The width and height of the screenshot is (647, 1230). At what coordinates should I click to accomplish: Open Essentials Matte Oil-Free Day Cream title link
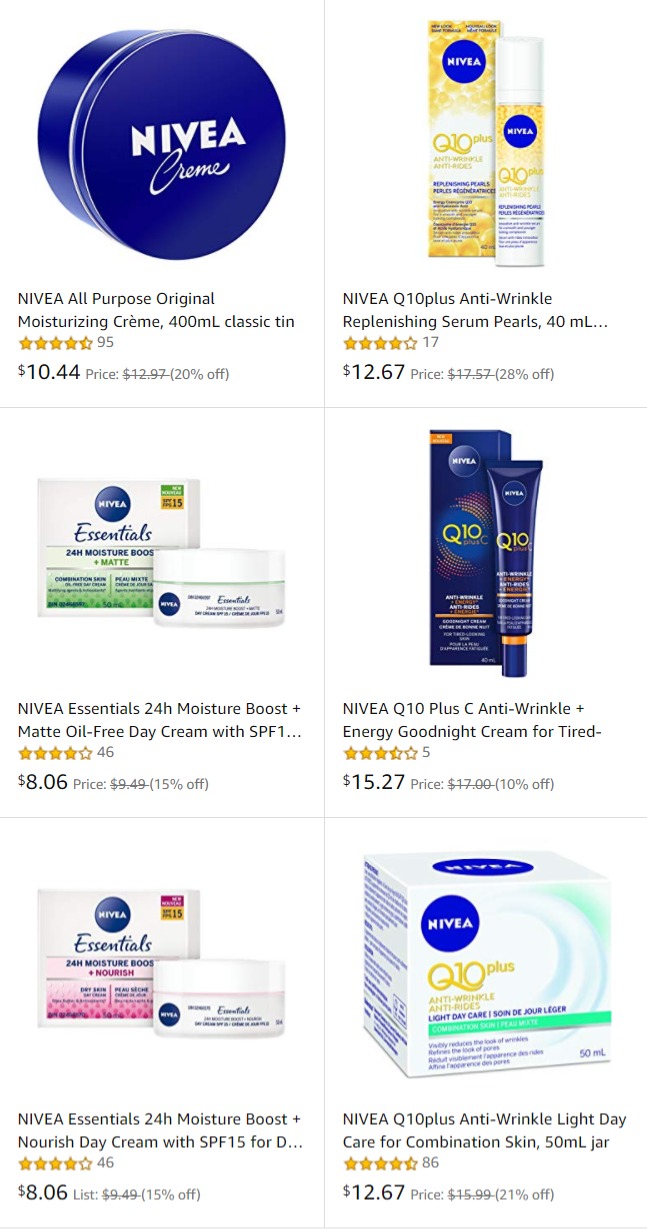(159, 720)
